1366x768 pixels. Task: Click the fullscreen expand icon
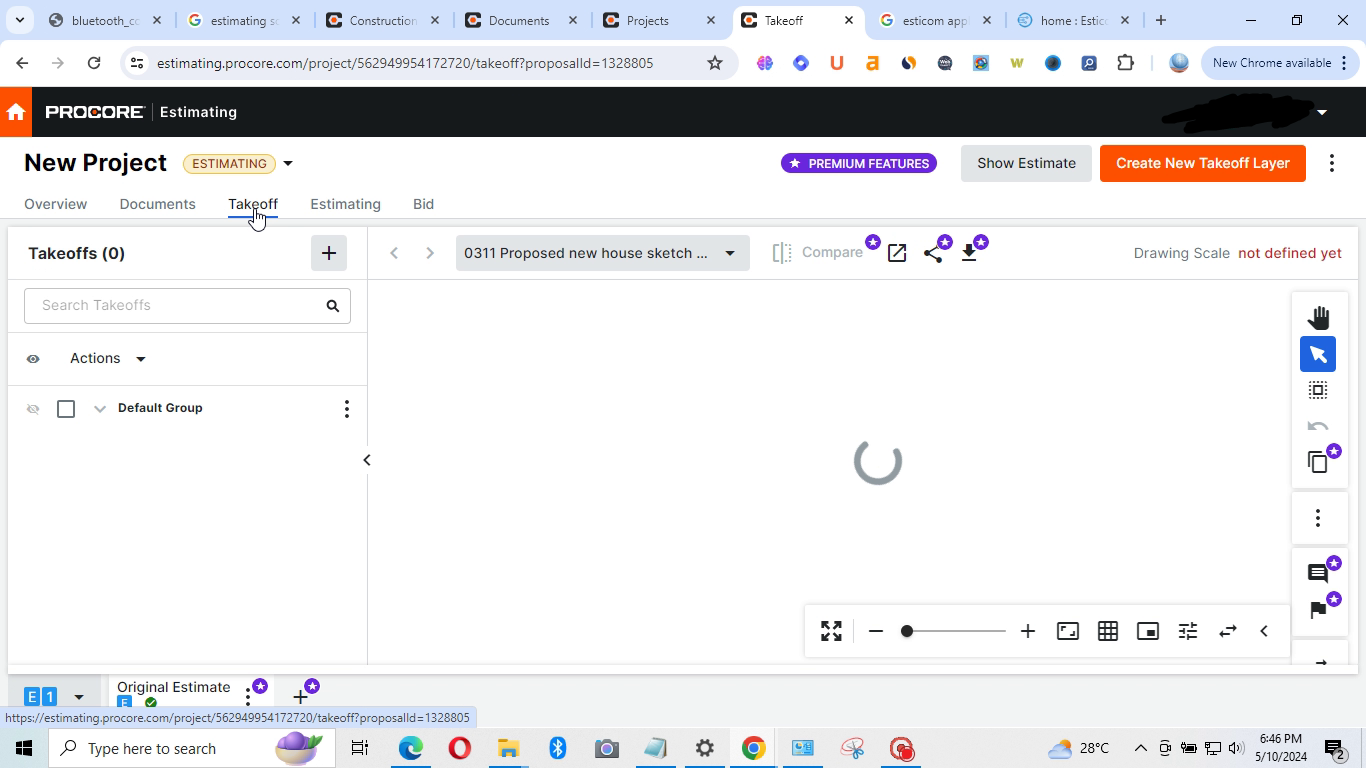tap(831, 631)
